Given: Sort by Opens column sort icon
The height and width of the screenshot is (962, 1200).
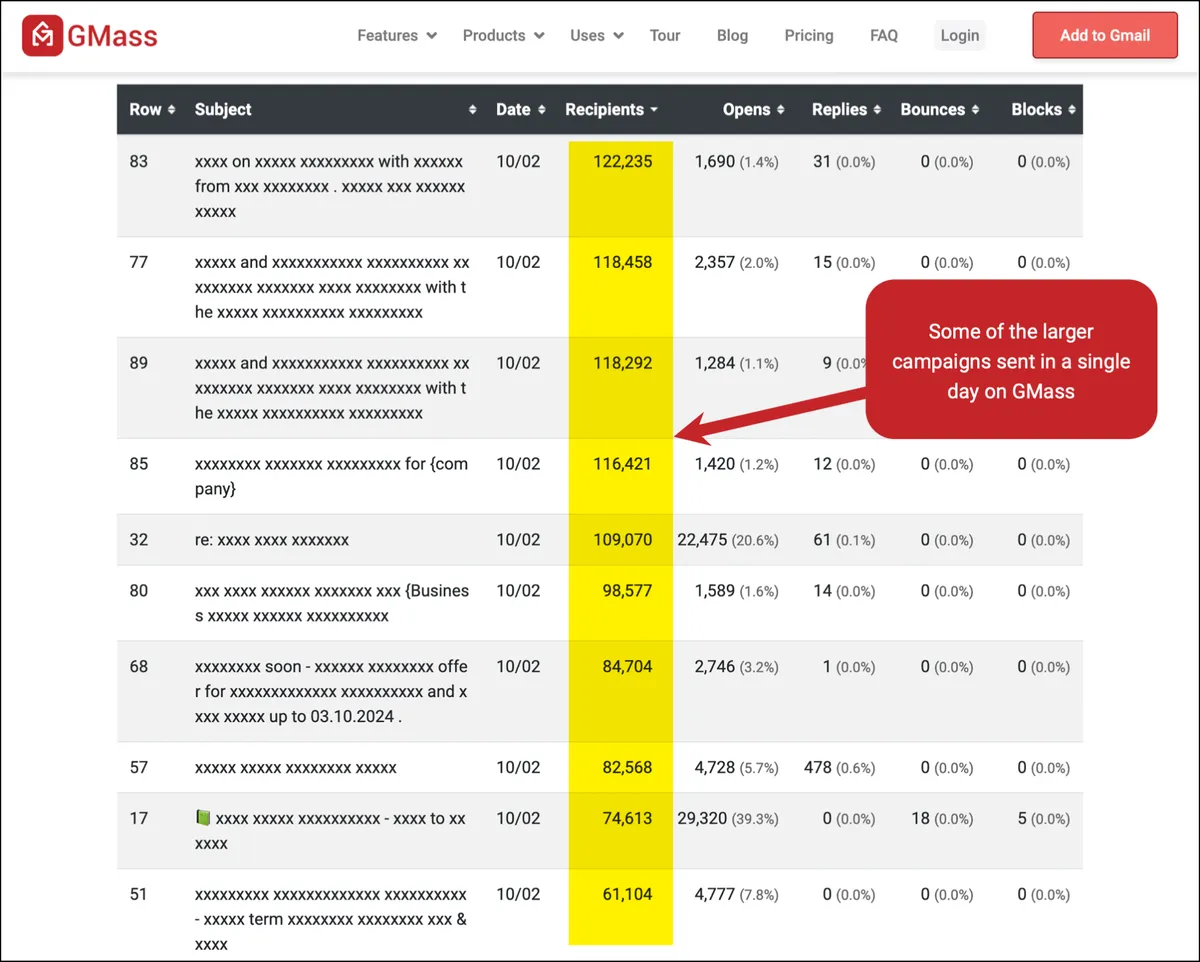Looking at the screenshot, I should point(781,110).
